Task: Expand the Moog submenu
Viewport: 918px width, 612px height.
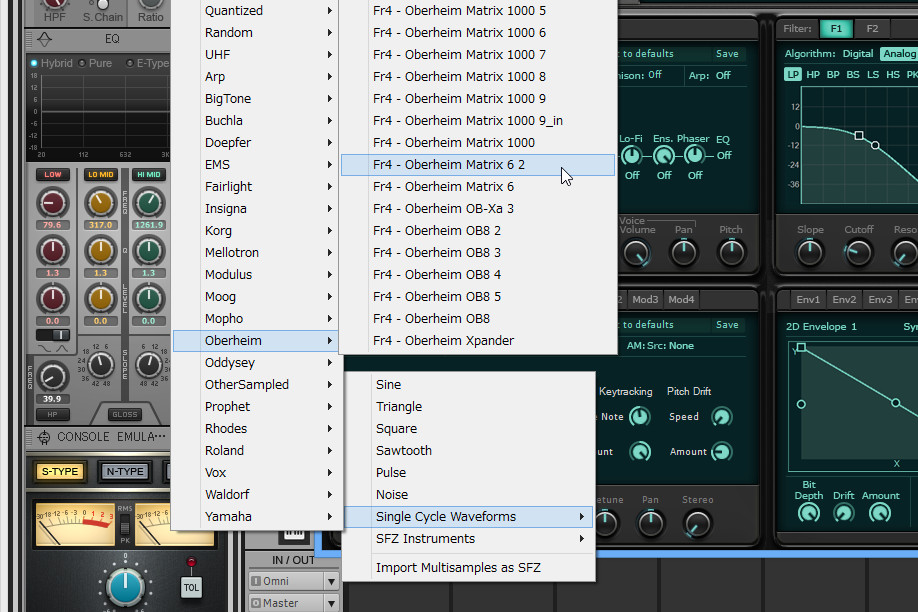Action: [256, 297]
